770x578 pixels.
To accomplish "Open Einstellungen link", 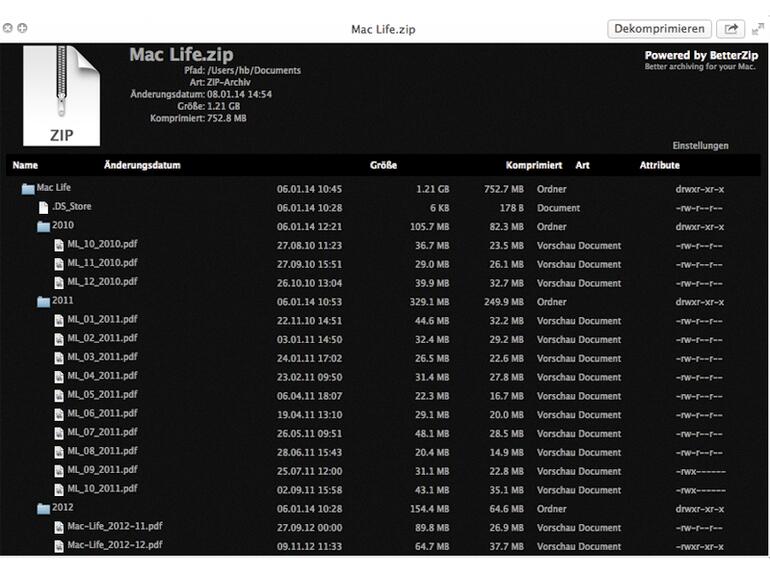I will pyautogui.click(x=700, y=146).
